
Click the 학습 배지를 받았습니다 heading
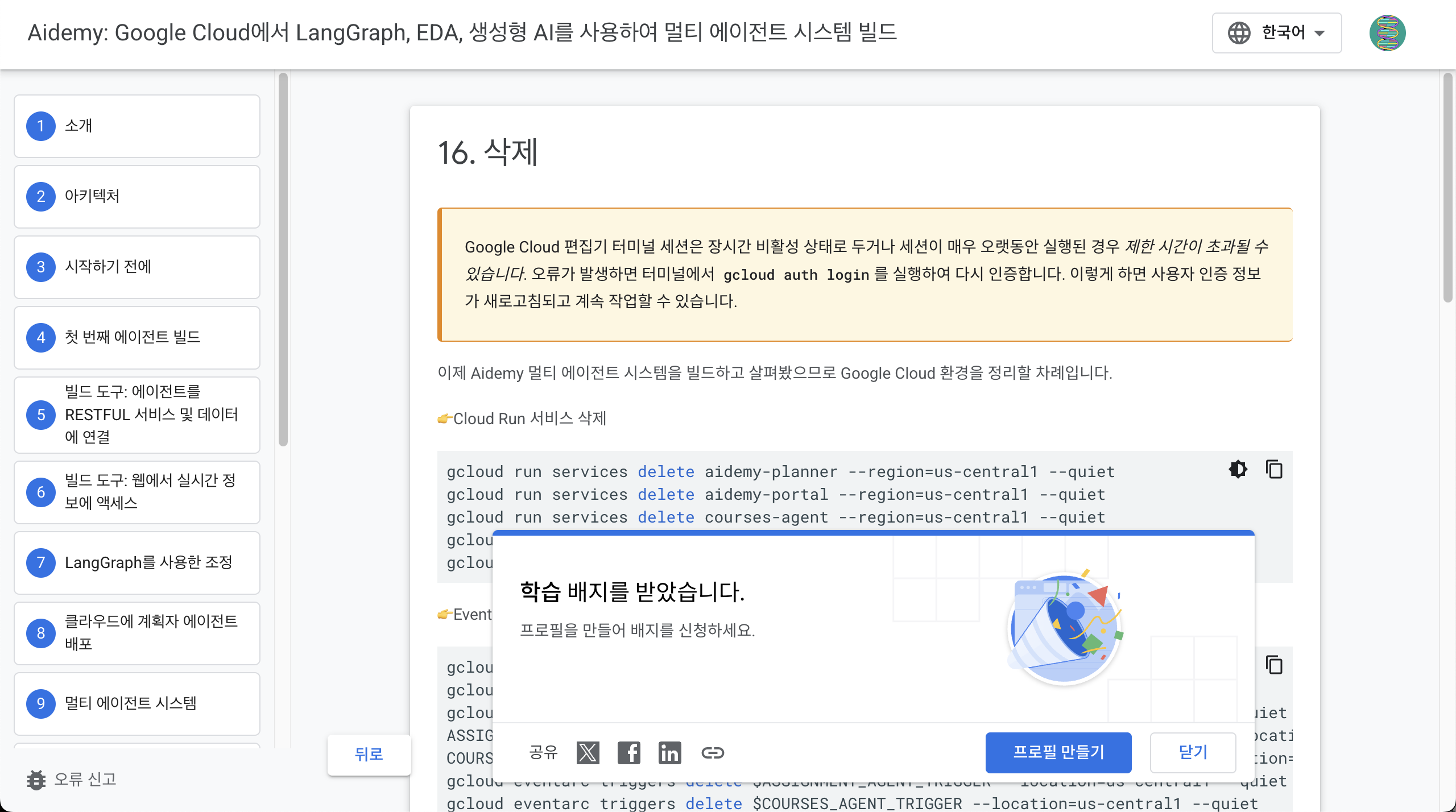[x=632, y=591]
